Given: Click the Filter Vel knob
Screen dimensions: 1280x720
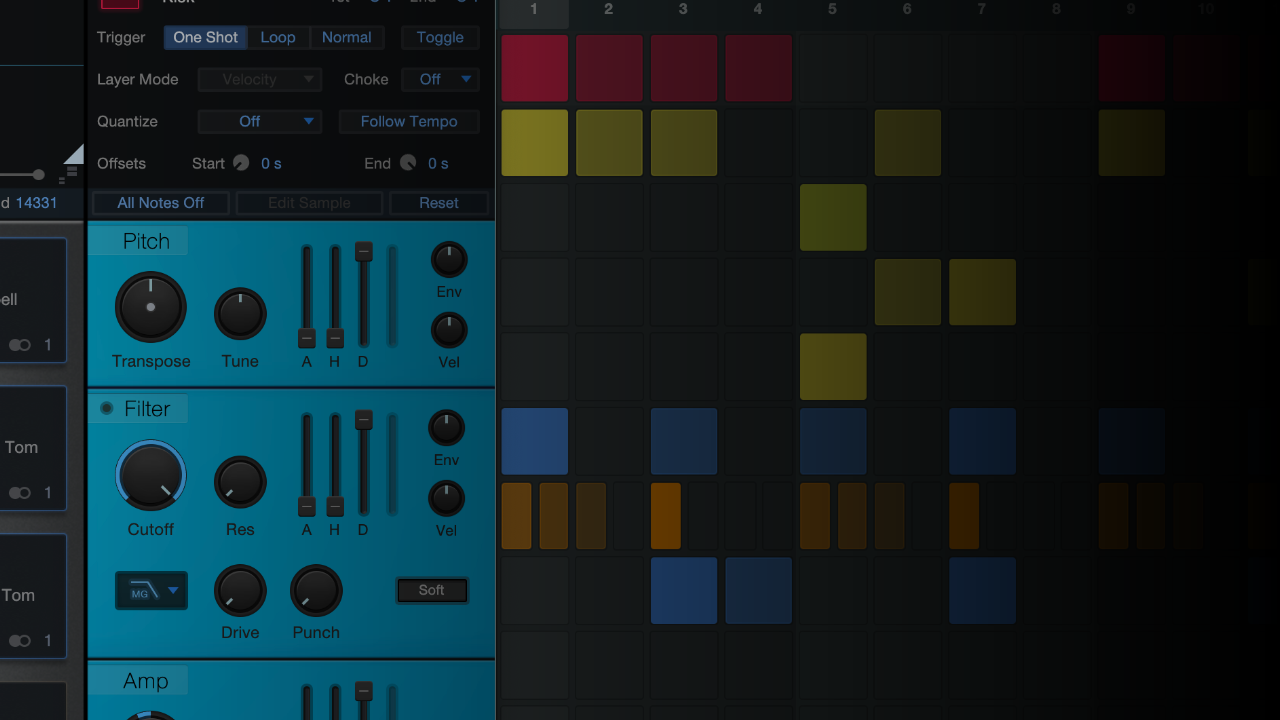Looking at the screenshot, I should click(x=447, y=497).
